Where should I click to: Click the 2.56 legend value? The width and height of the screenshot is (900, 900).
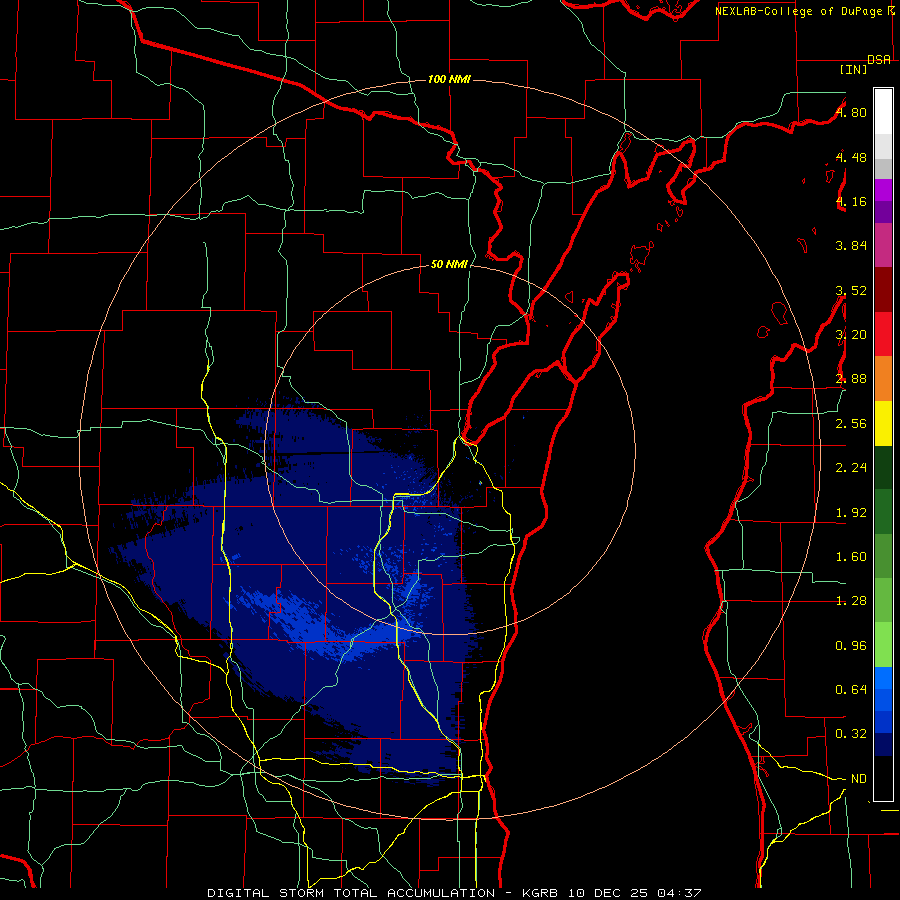point(851,424)
